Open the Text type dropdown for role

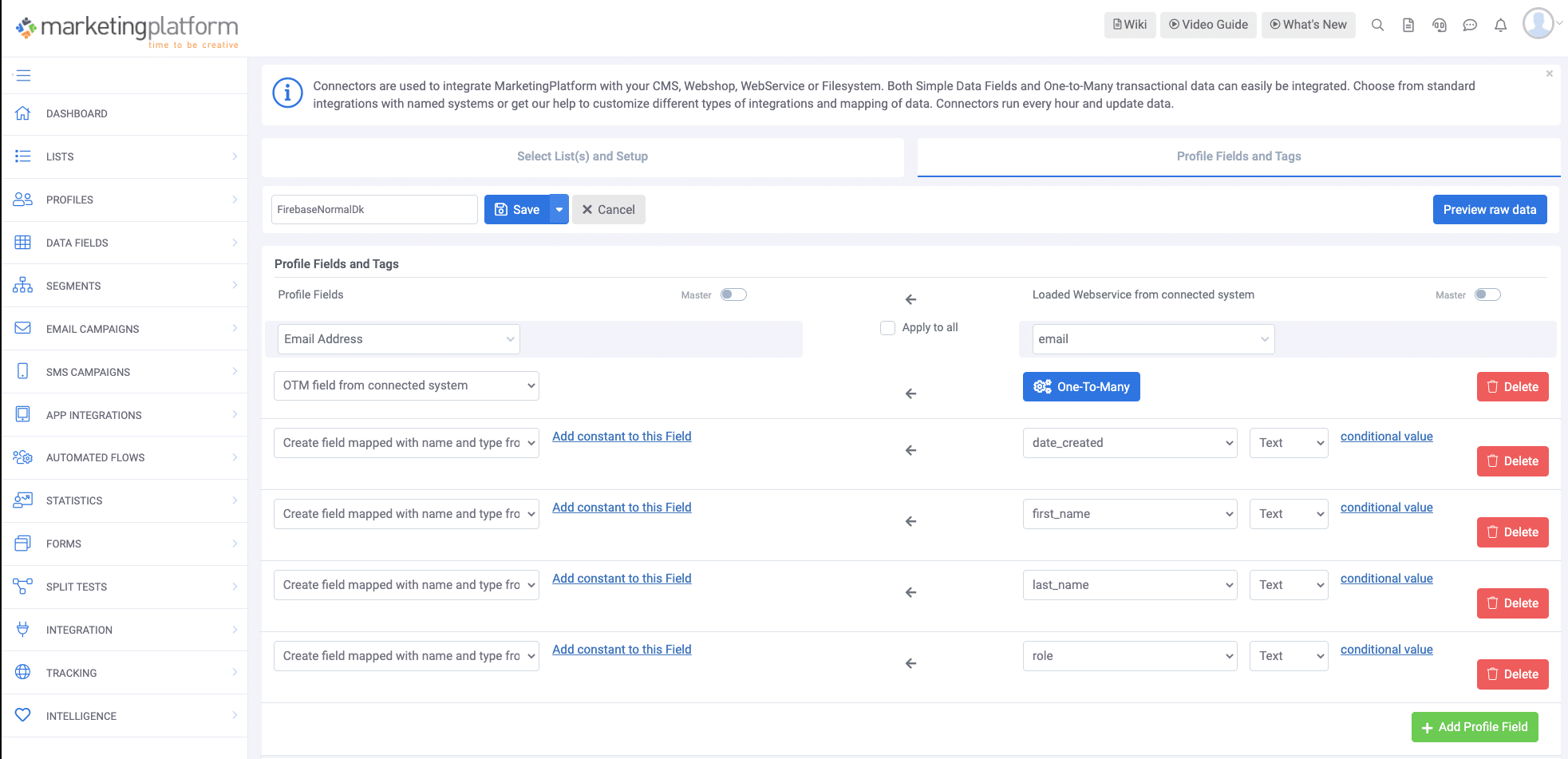pyautogui.click(x=1289, y=656)
